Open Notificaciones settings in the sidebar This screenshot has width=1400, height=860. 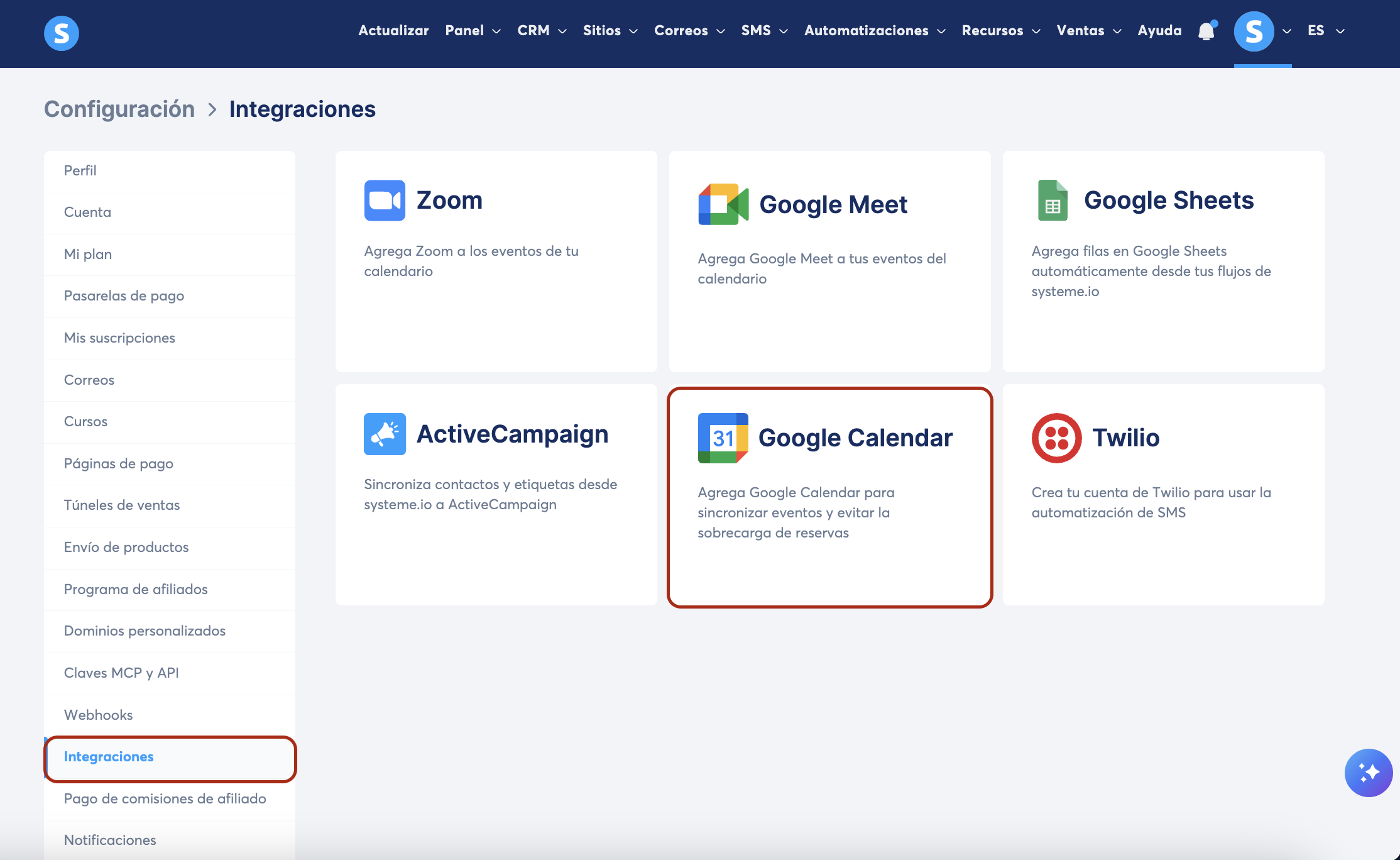tap(170, 841)
